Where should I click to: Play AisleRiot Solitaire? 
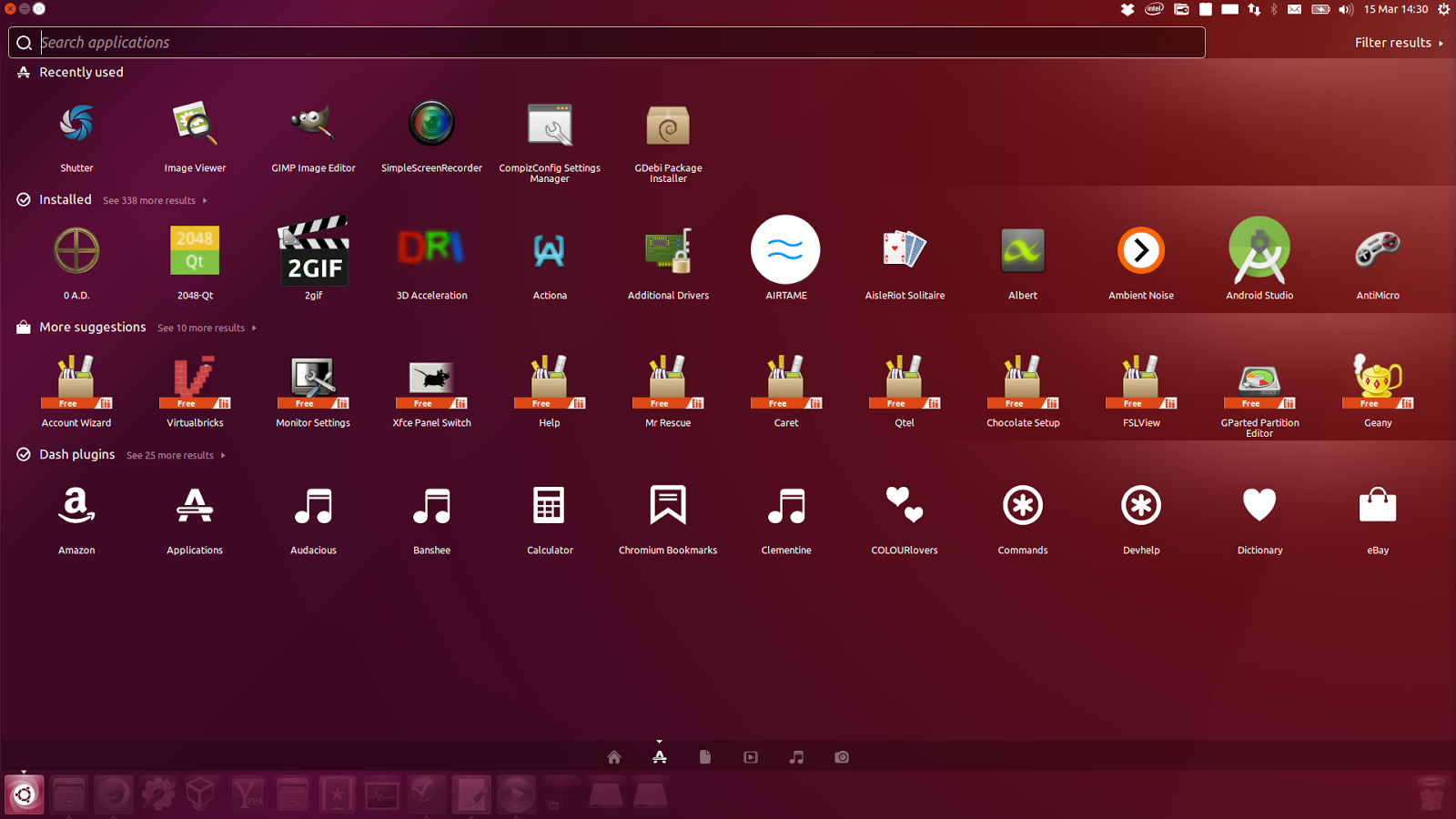[x=905, y=252]
